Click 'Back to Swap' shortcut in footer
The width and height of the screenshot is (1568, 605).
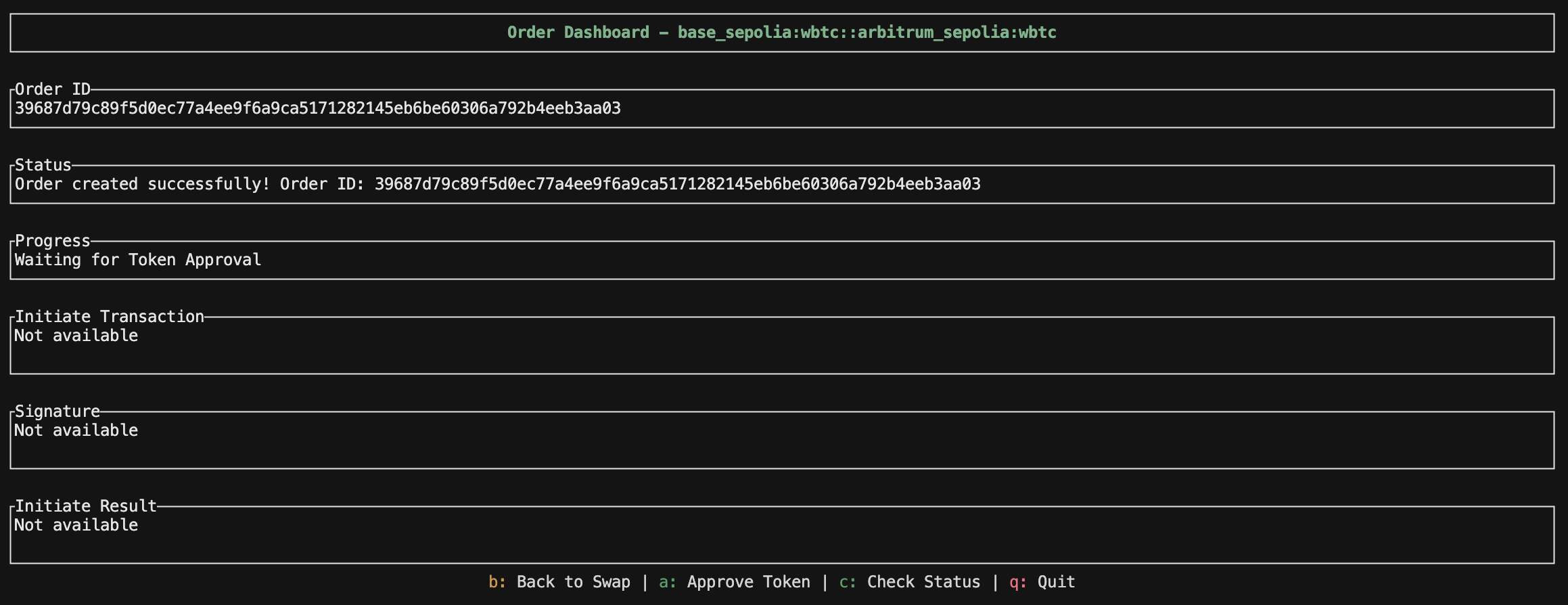tap(559, 582)
